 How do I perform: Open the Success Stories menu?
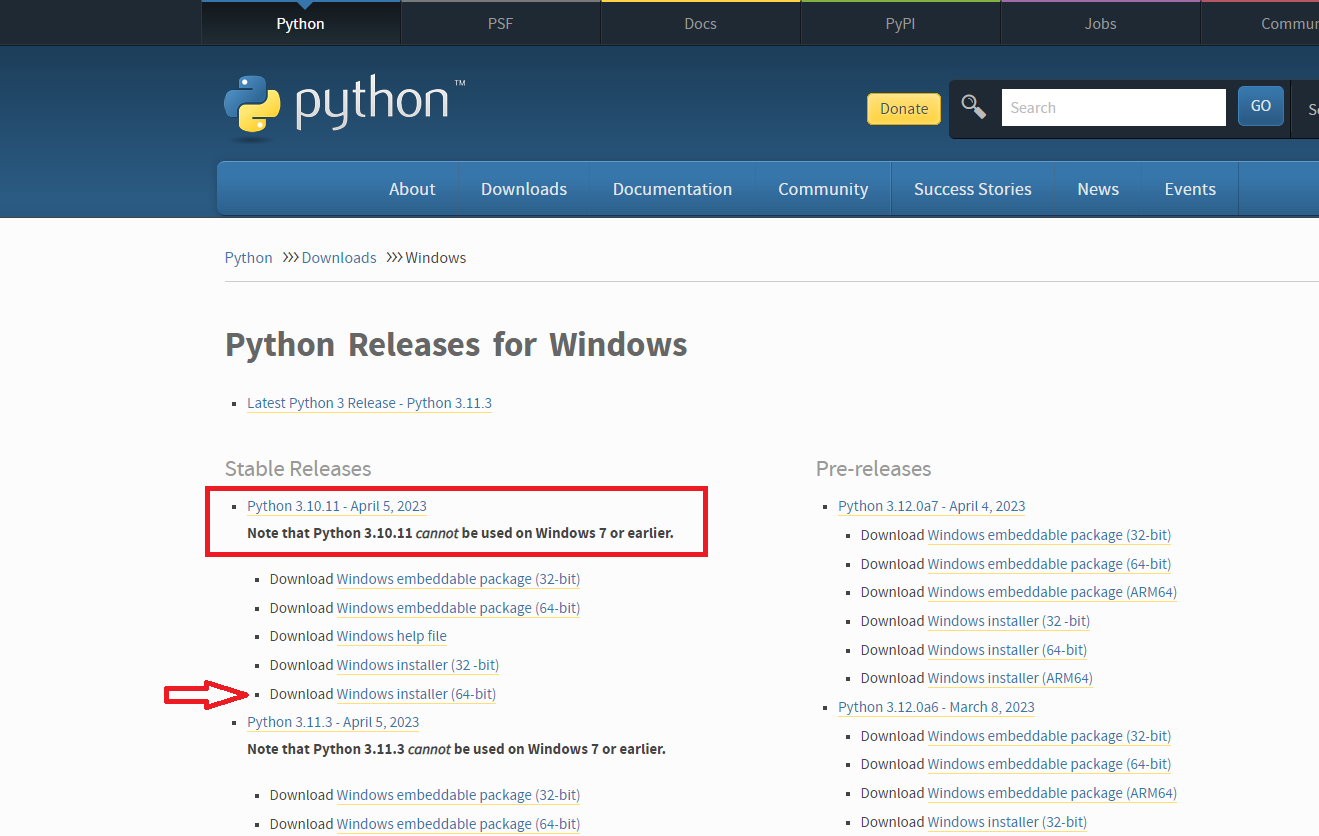[973, 189]
